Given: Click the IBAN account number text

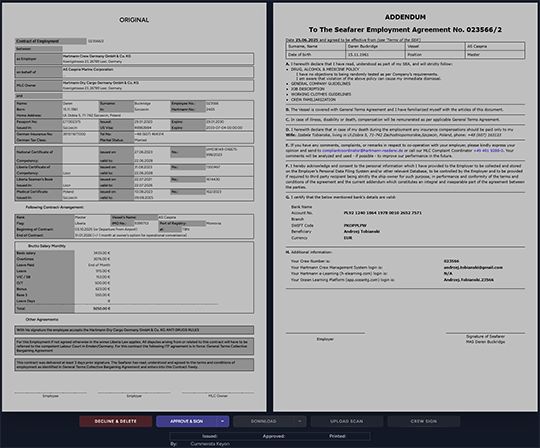Looking at the screenshot, I should tap(383, 213).
